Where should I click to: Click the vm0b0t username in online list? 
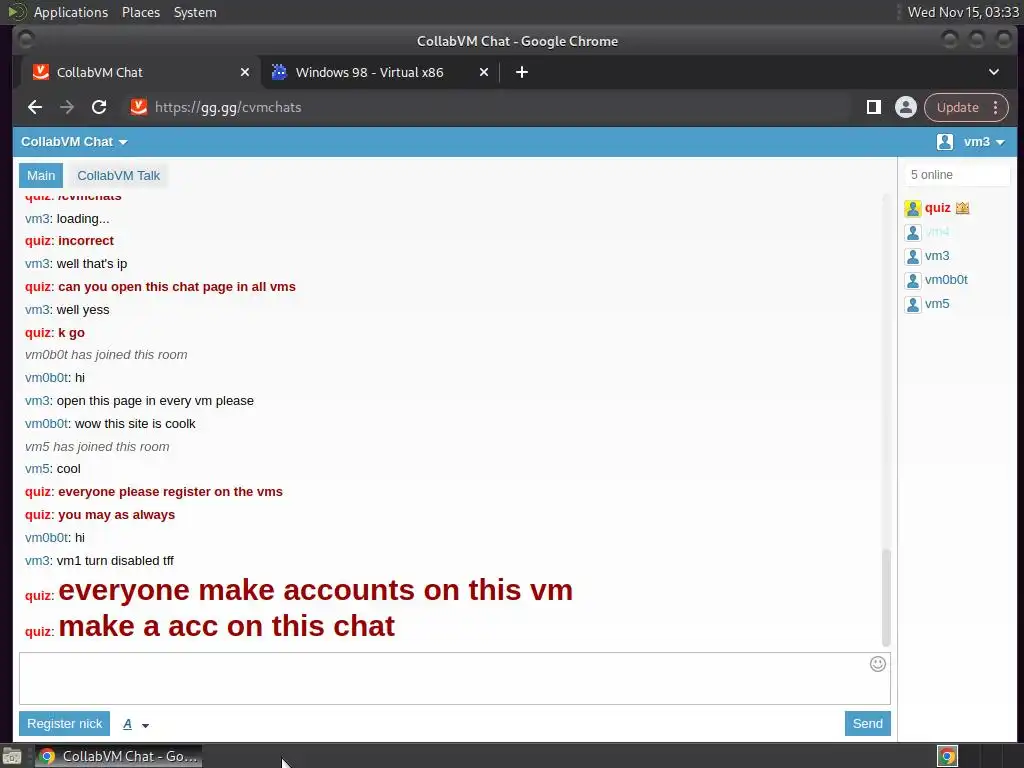(x=946, y=280)
